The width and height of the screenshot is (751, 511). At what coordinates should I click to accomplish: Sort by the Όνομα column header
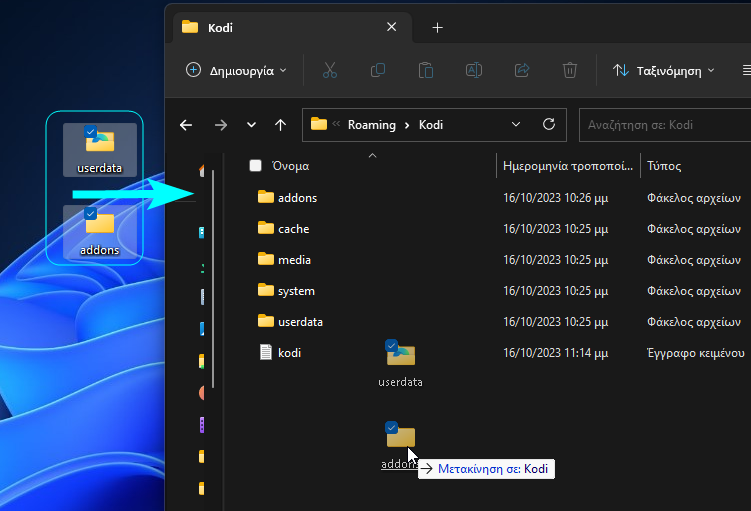click(290, 166)
